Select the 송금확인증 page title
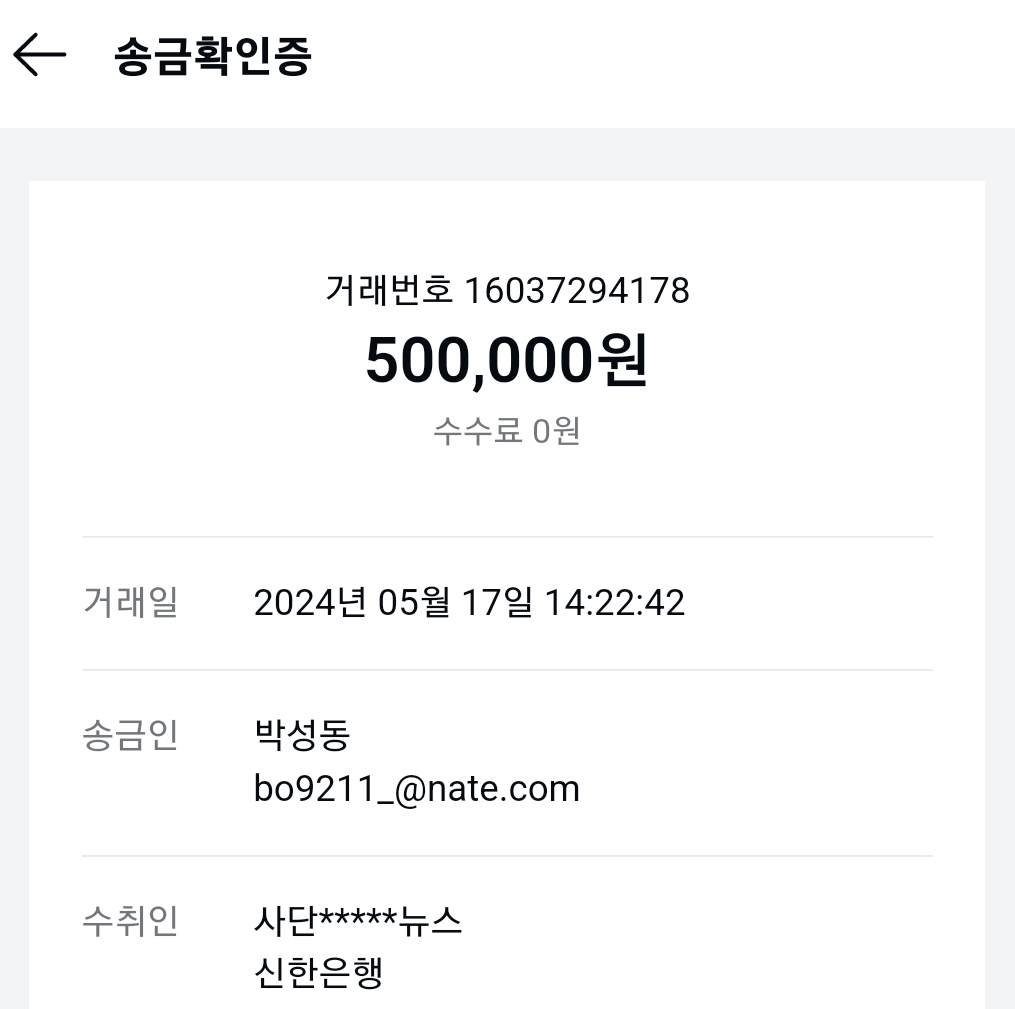The width and height of the screenshot is (1015, 1009). pyautogui.click(x=213, y=56)
